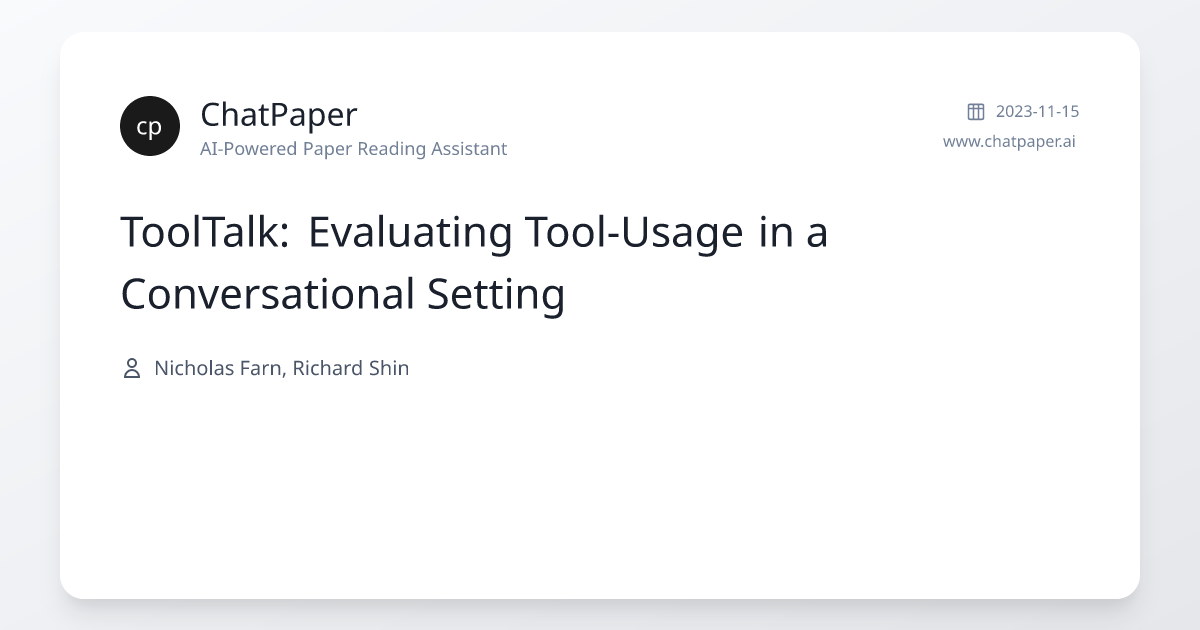Click the calendar glyph to view publication date
Viewport: 1200px width, 630px height.
(975, 111)
